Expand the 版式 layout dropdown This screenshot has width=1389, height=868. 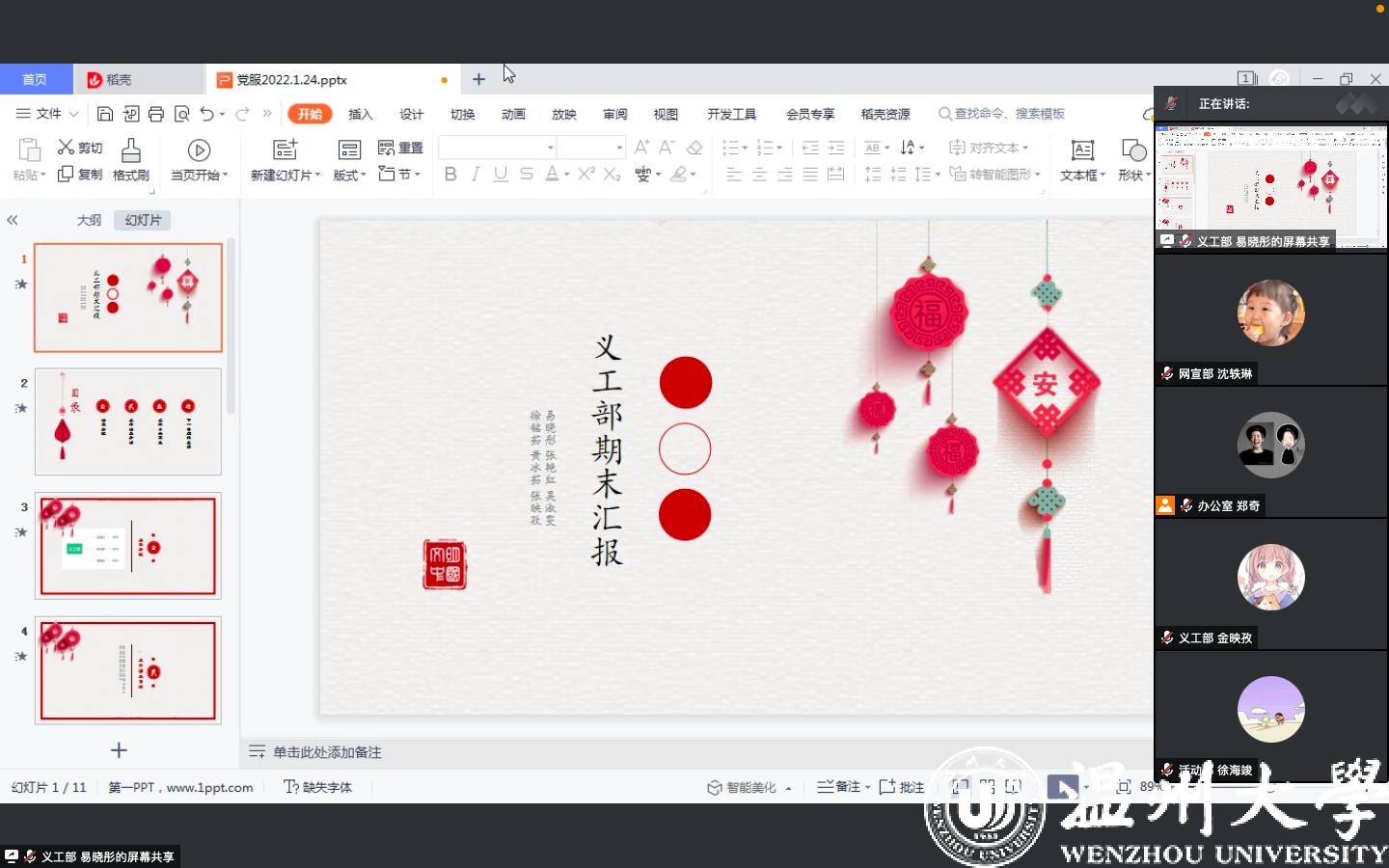[x=350, y=176]
